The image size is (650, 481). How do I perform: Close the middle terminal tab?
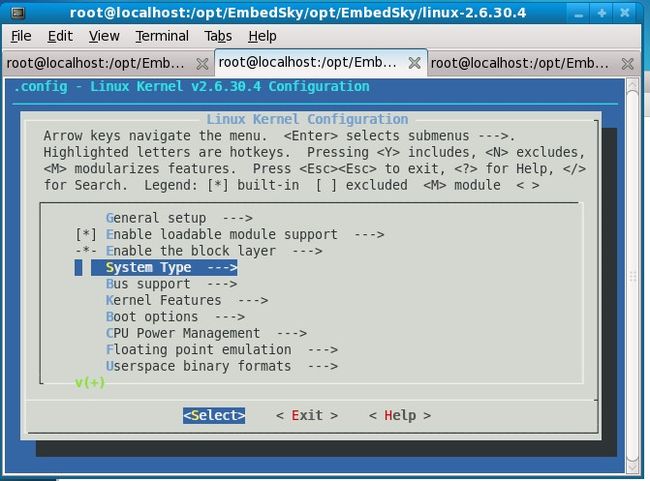pos(415,63)
